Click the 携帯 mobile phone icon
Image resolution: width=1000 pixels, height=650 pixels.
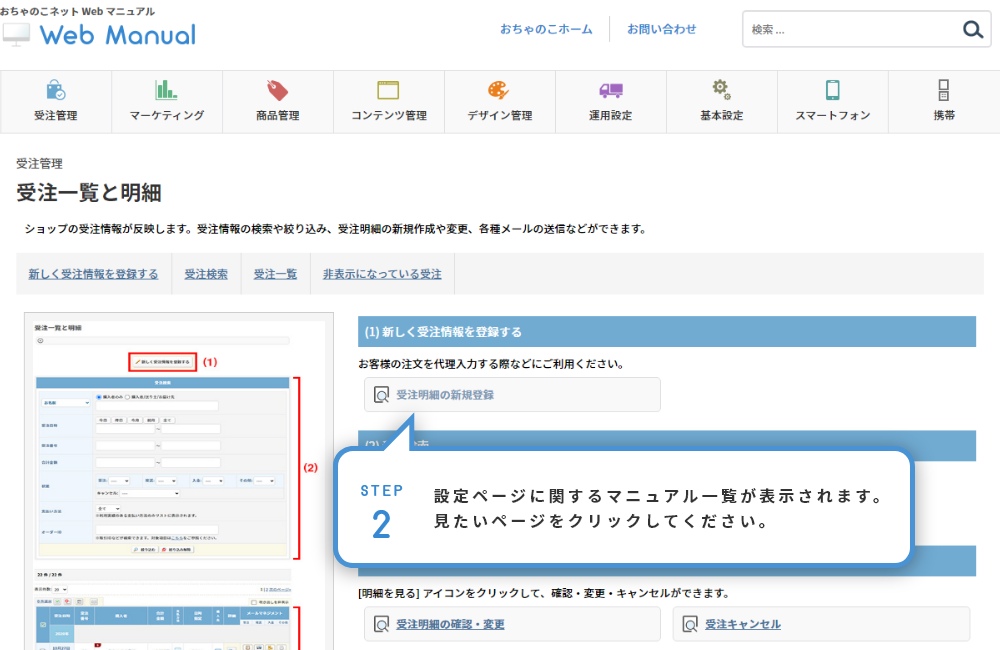coord(943,90)
